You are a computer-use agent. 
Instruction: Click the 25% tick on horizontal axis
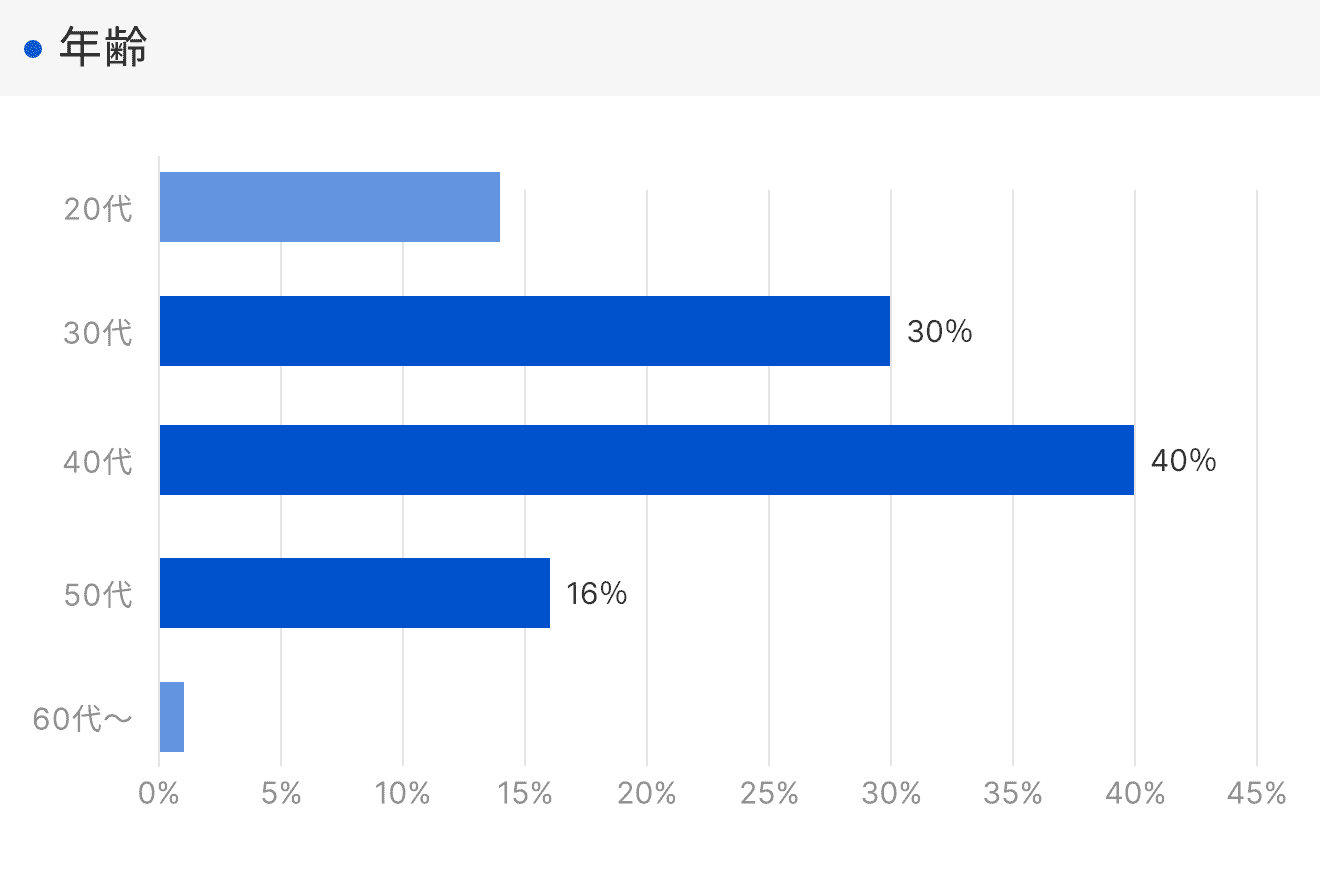[768, 794]
